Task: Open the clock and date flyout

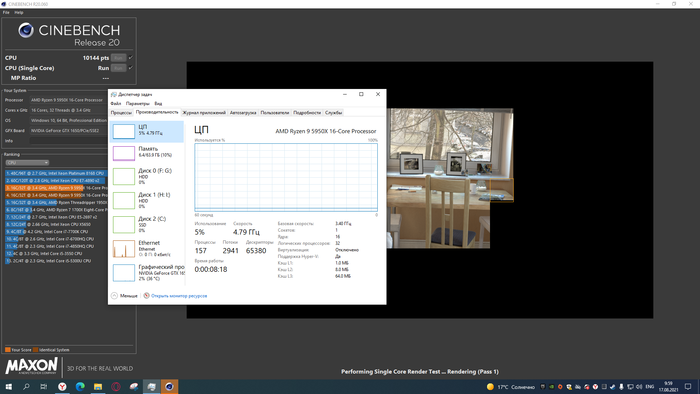Action: 668,387
